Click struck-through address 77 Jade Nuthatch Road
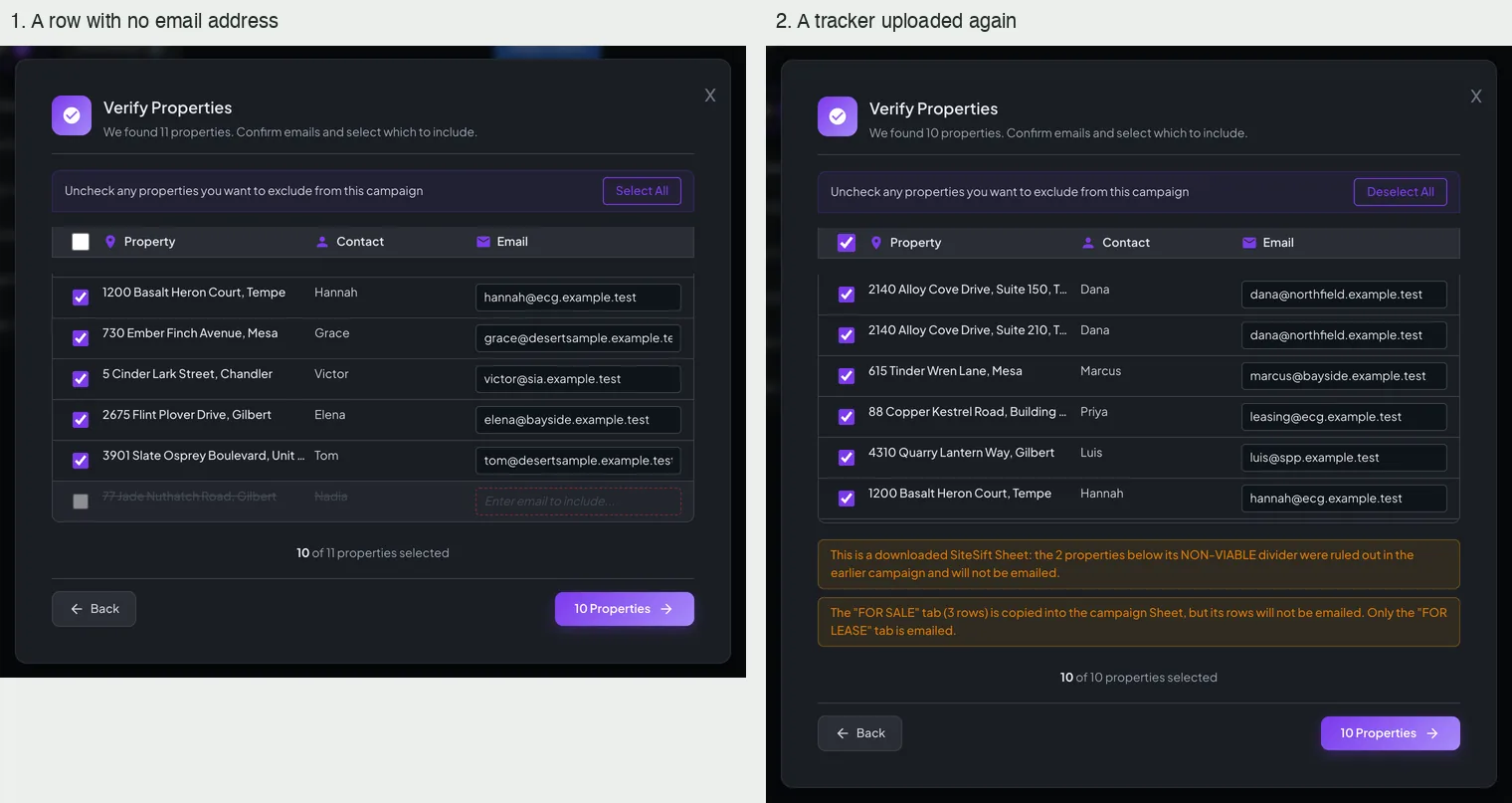Image resolution: width=1512 pixels, height=803 pixels. (189, 497)
